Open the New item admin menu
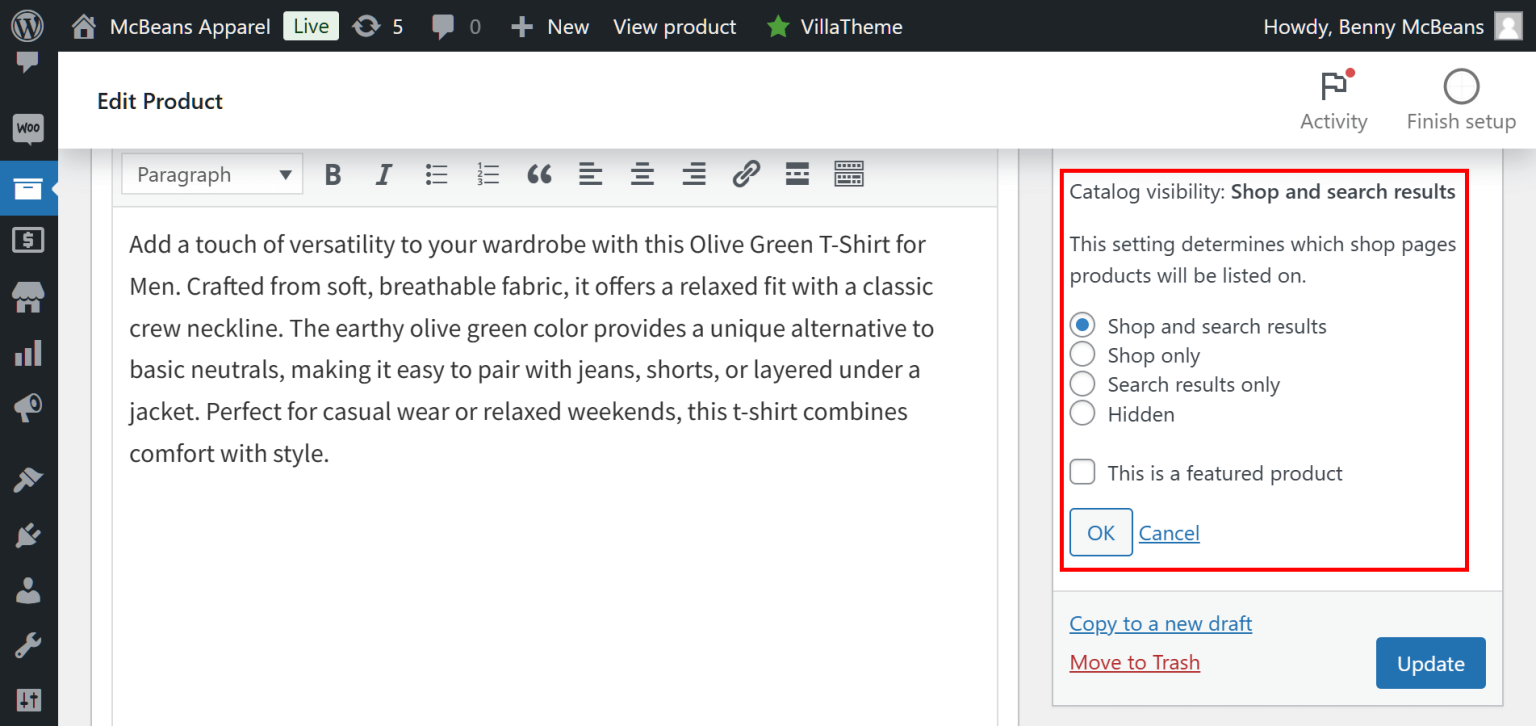The height and width of the screenshot is (726, 1536). [x=549, y=26]
